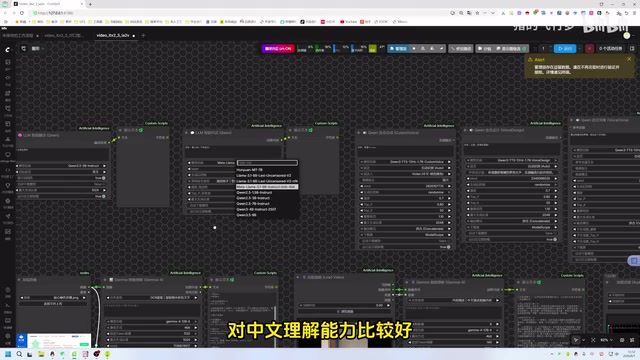640x360 pixels.
Task: Increase Top_P 0.80 value in CustomVoice node
Action: (x=449, y=204)
